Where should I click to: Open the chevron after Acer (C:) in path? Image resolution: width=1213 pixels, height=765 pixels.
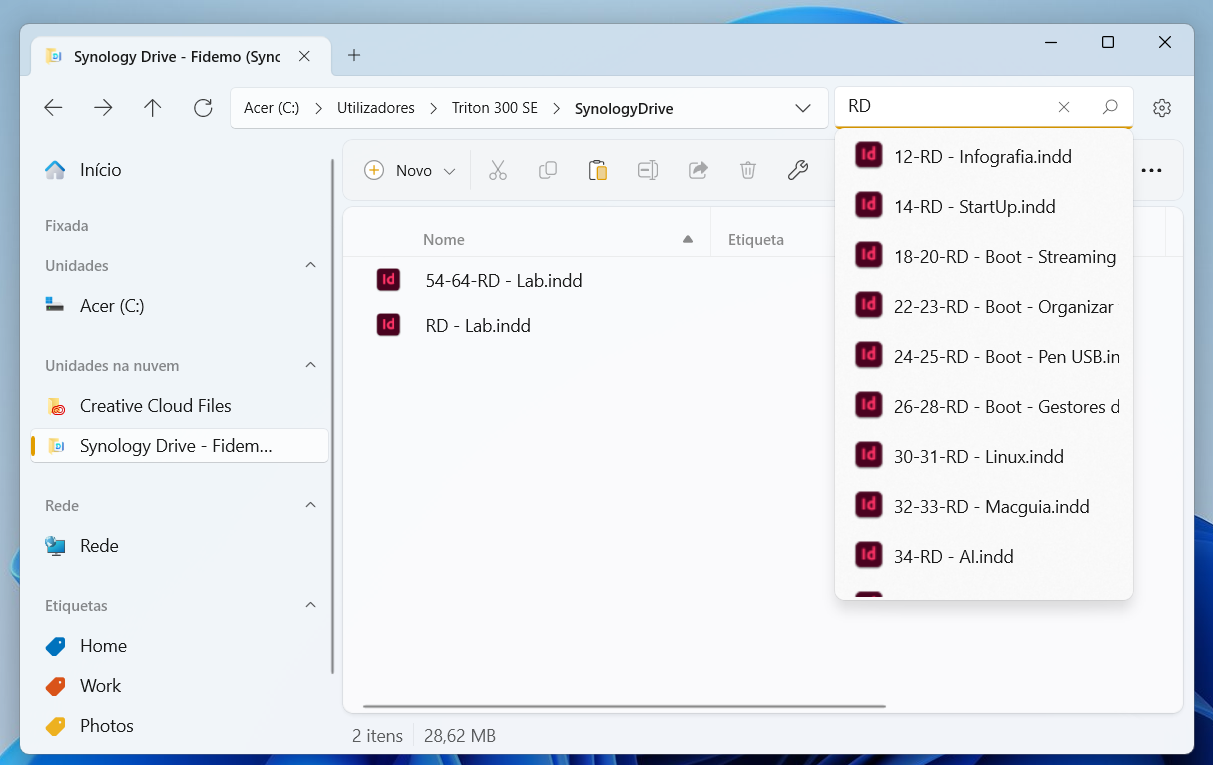click(x=318, y=108)
